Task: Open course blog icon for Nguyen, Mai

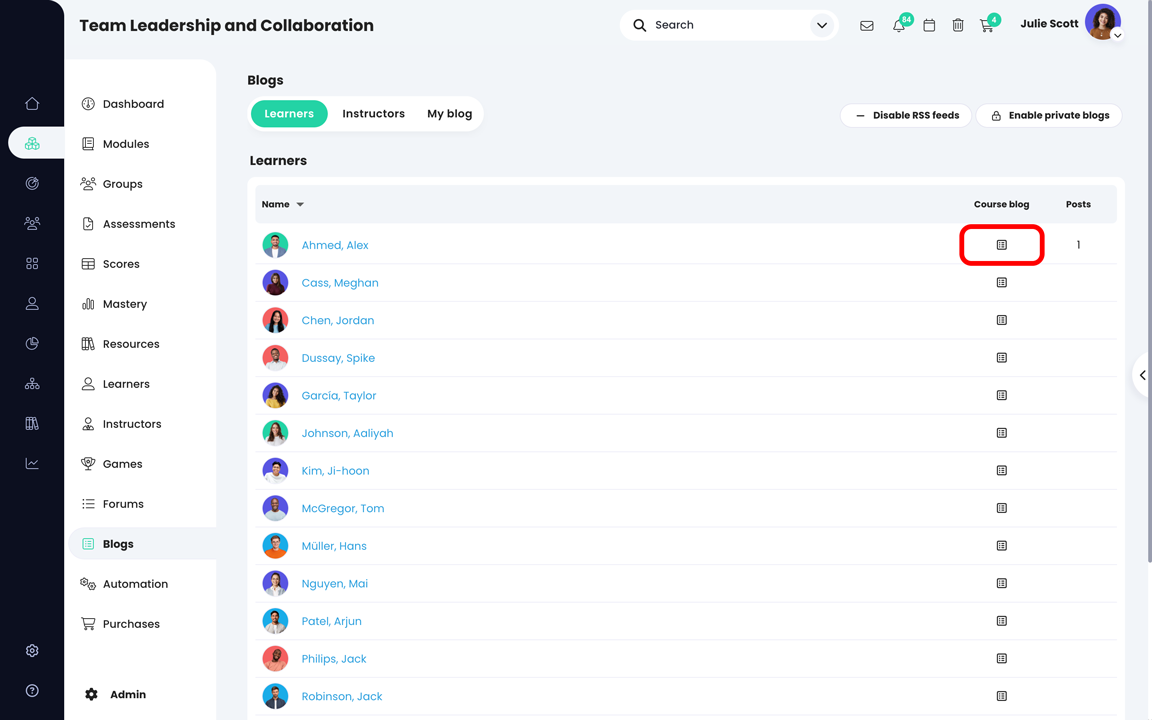Action: [x=1001, y=583]
